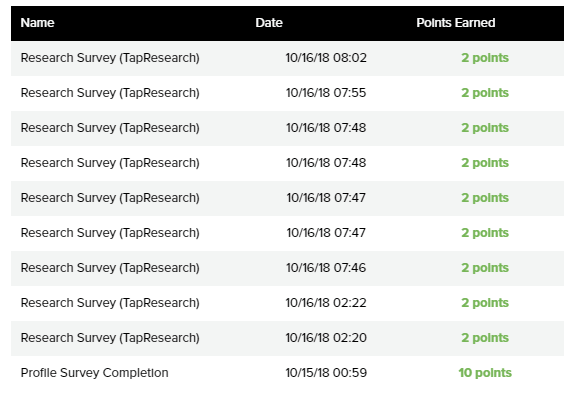Click the date 10/16/18 02:20
This screenshot has width=570, height=403.
point(326,338)
